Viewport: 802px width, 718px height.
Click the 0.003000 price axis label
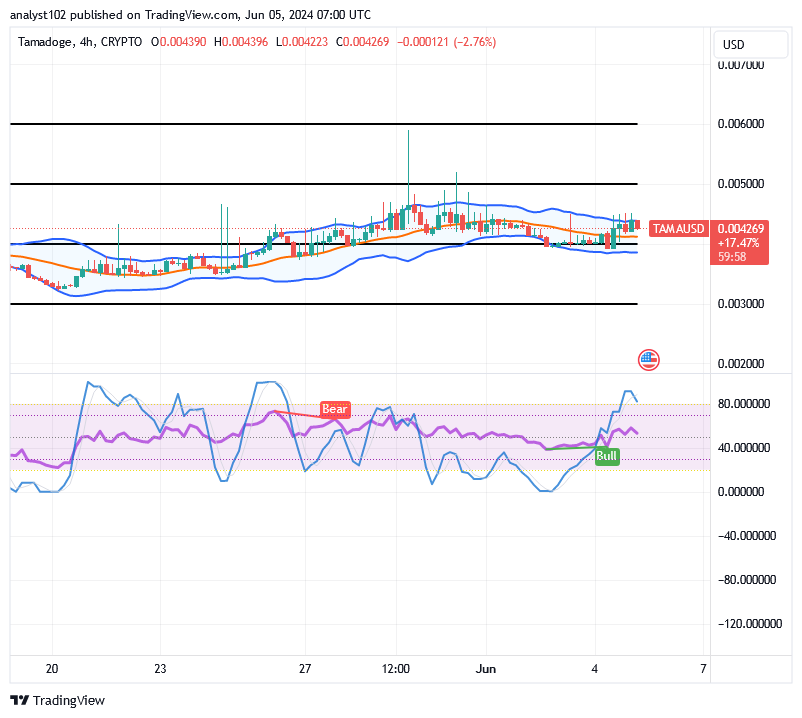pos(741,304)
